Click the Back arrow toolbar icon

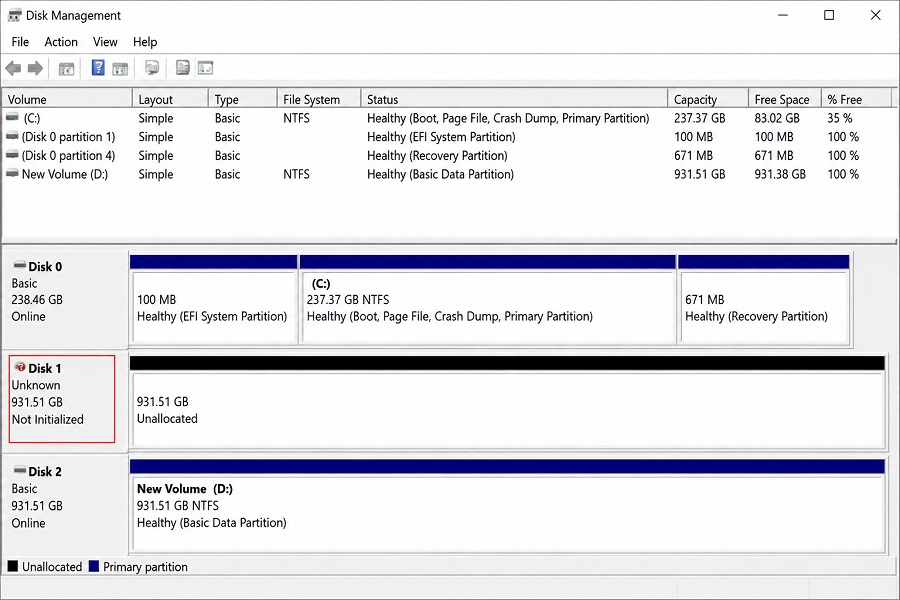13,68
